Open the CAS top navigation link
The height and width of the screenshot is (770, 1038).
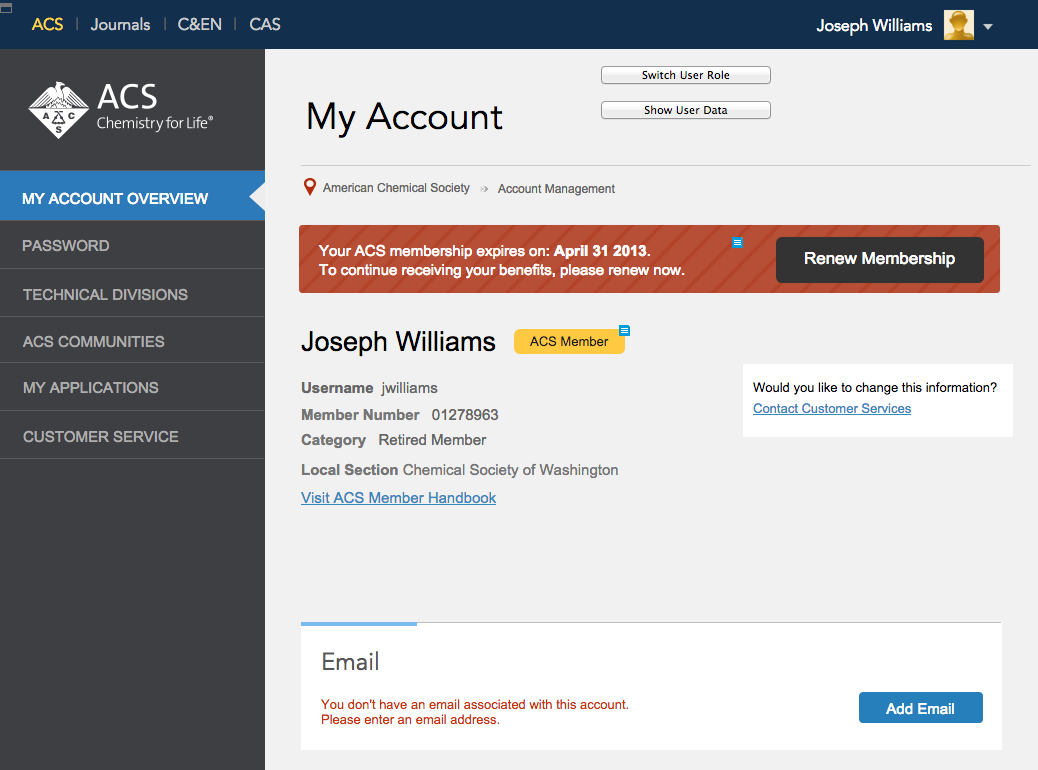265,24
